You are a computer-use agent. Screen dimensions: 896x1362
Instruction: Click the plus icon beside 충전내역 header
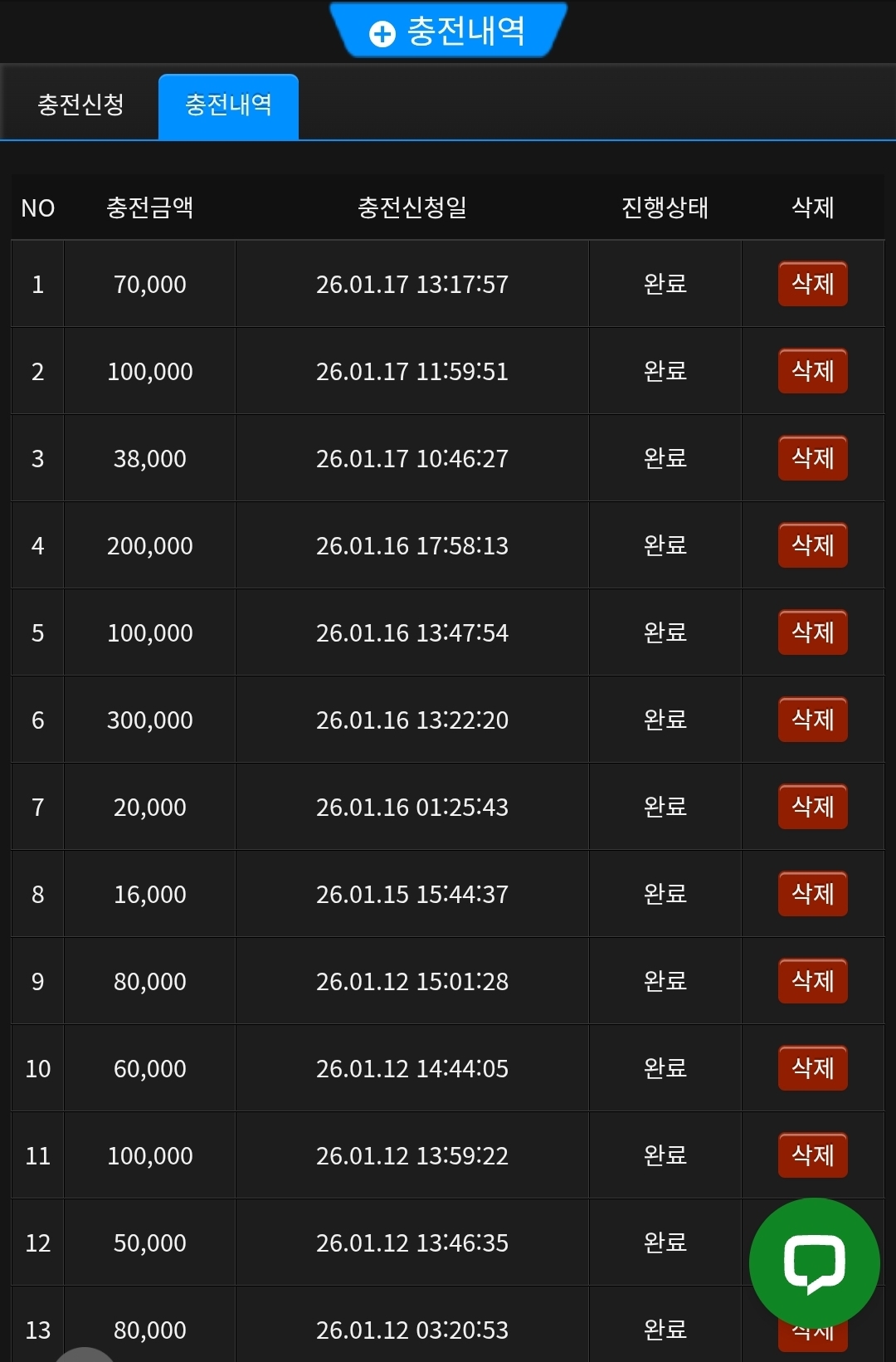(x=382, y=33)
